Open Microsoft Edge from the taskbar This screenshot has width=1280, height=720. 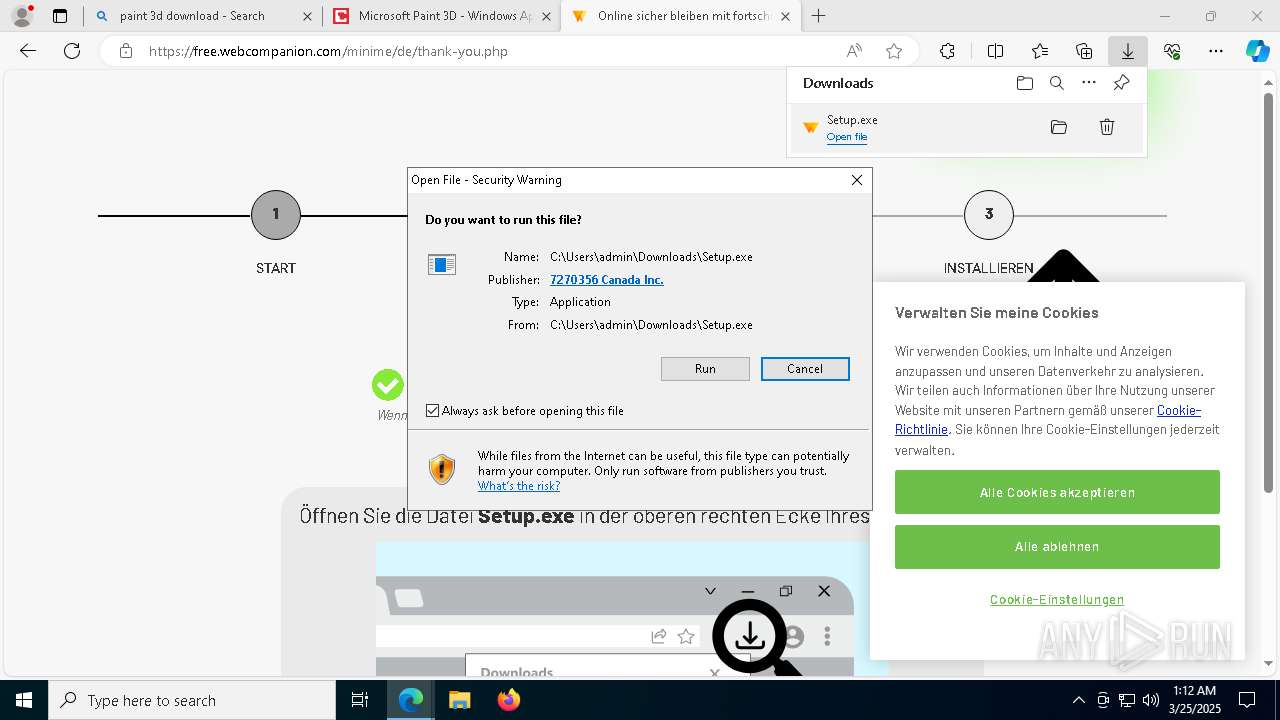click(411, 700)
